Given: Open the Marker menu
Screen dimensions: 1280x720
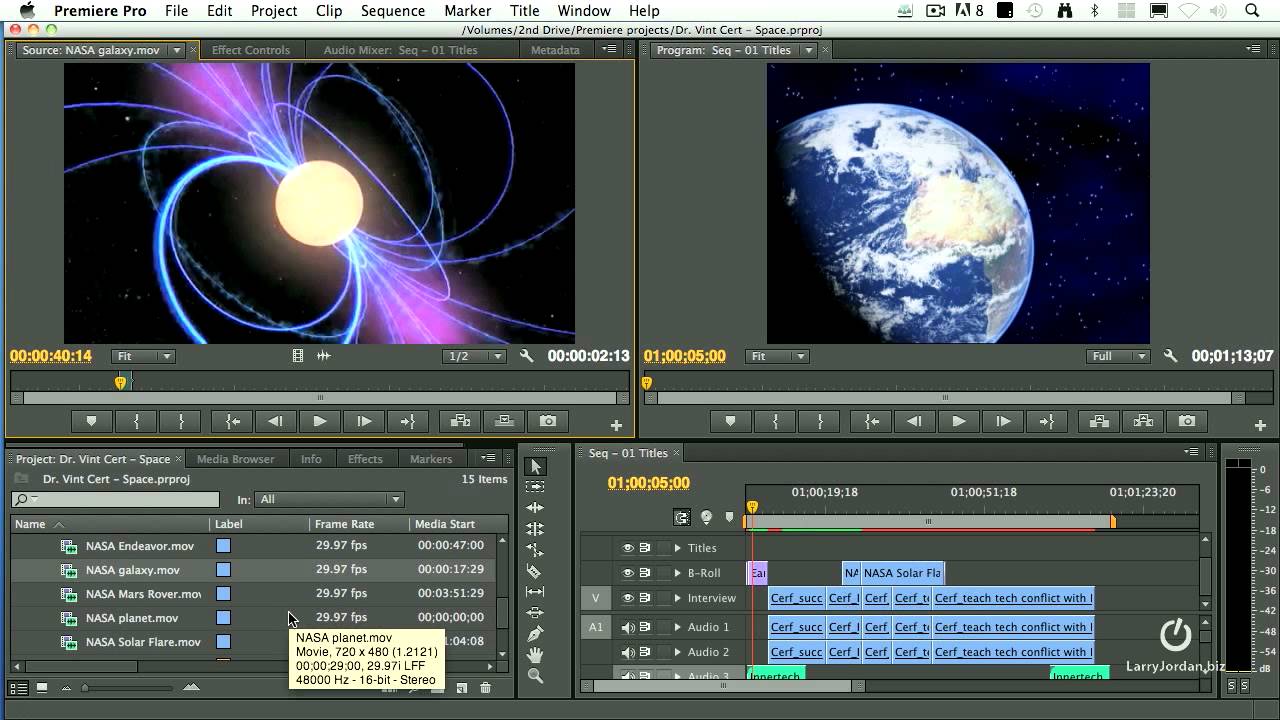Looking at the screenshot, I should [467, 11].
